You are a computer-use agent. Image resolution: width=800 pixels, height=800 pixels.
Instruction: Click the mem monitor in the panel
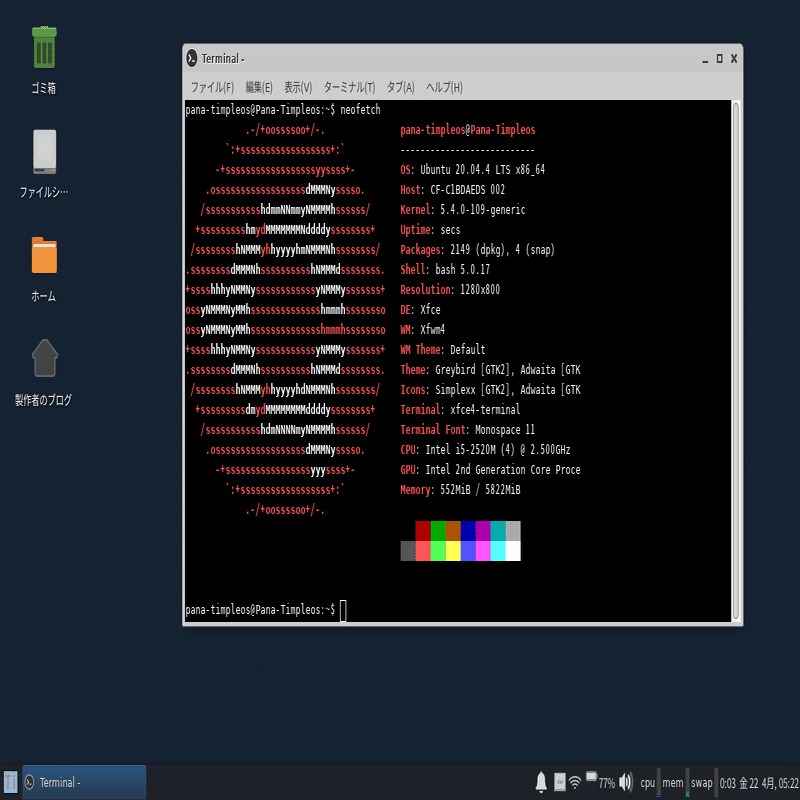(x=676, y=782)
